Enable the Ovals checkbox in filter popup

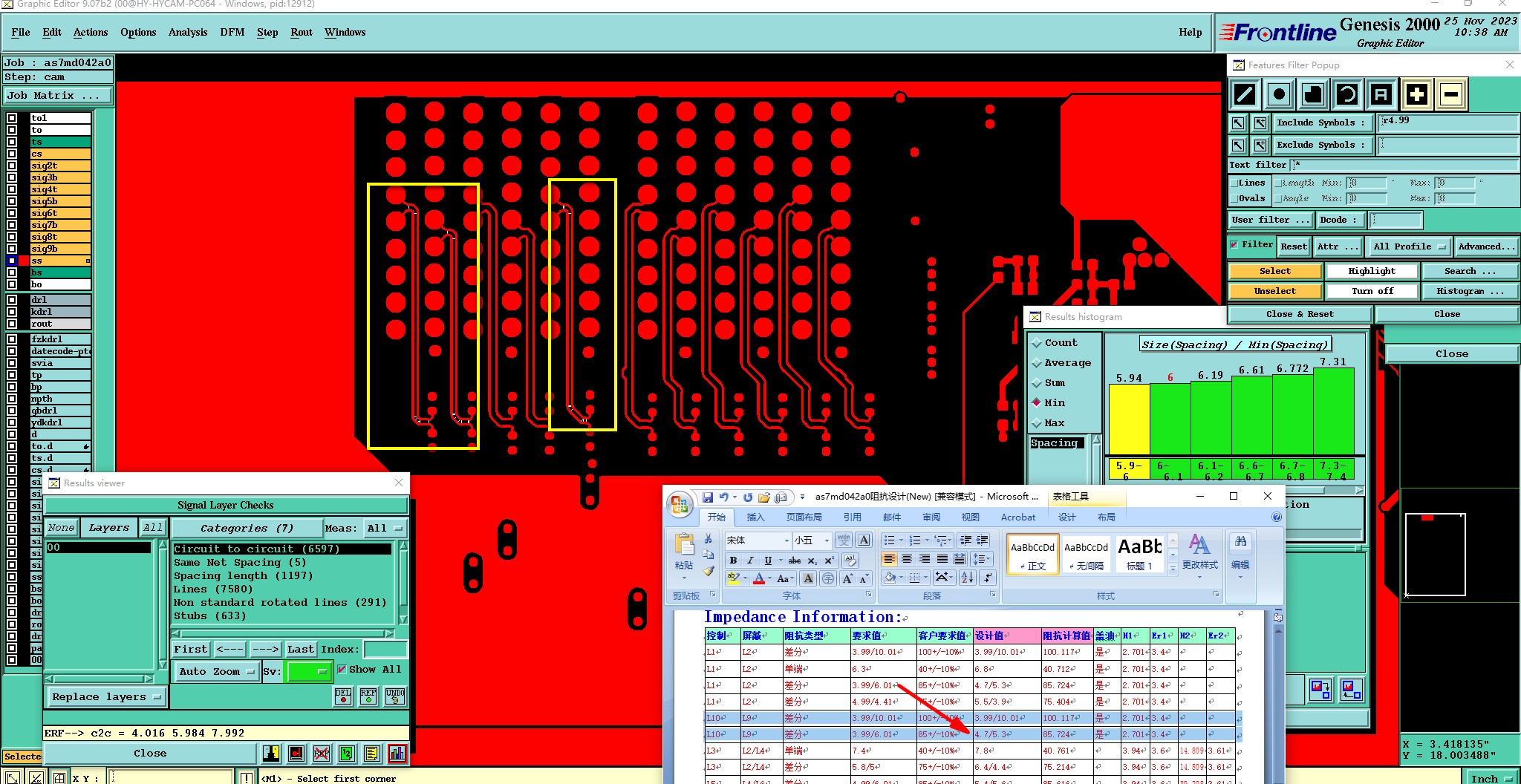point(1234,198)
